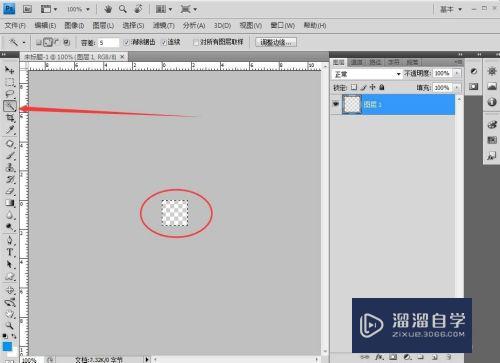Open the 不透明度 opacity slider arrow

tap(457, 73)
